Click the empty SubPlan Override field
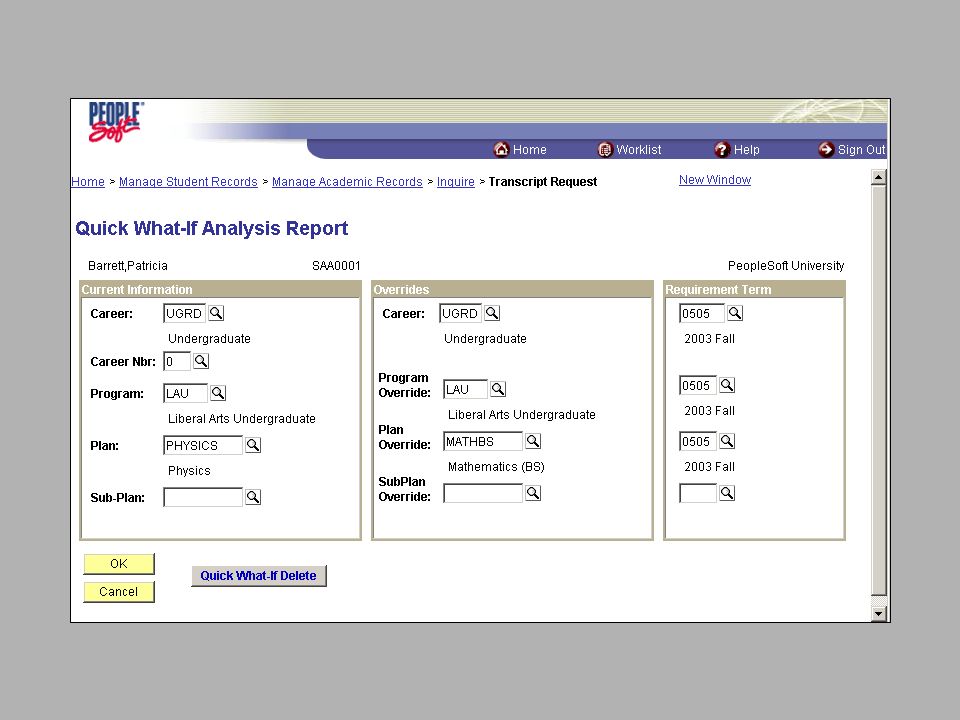 point(483,493)
